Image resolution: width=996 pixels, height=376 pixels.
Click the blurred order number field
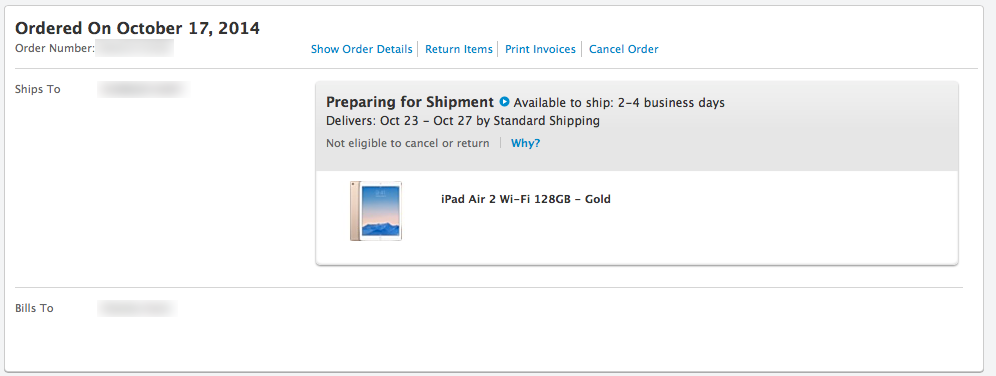point(135,49)
